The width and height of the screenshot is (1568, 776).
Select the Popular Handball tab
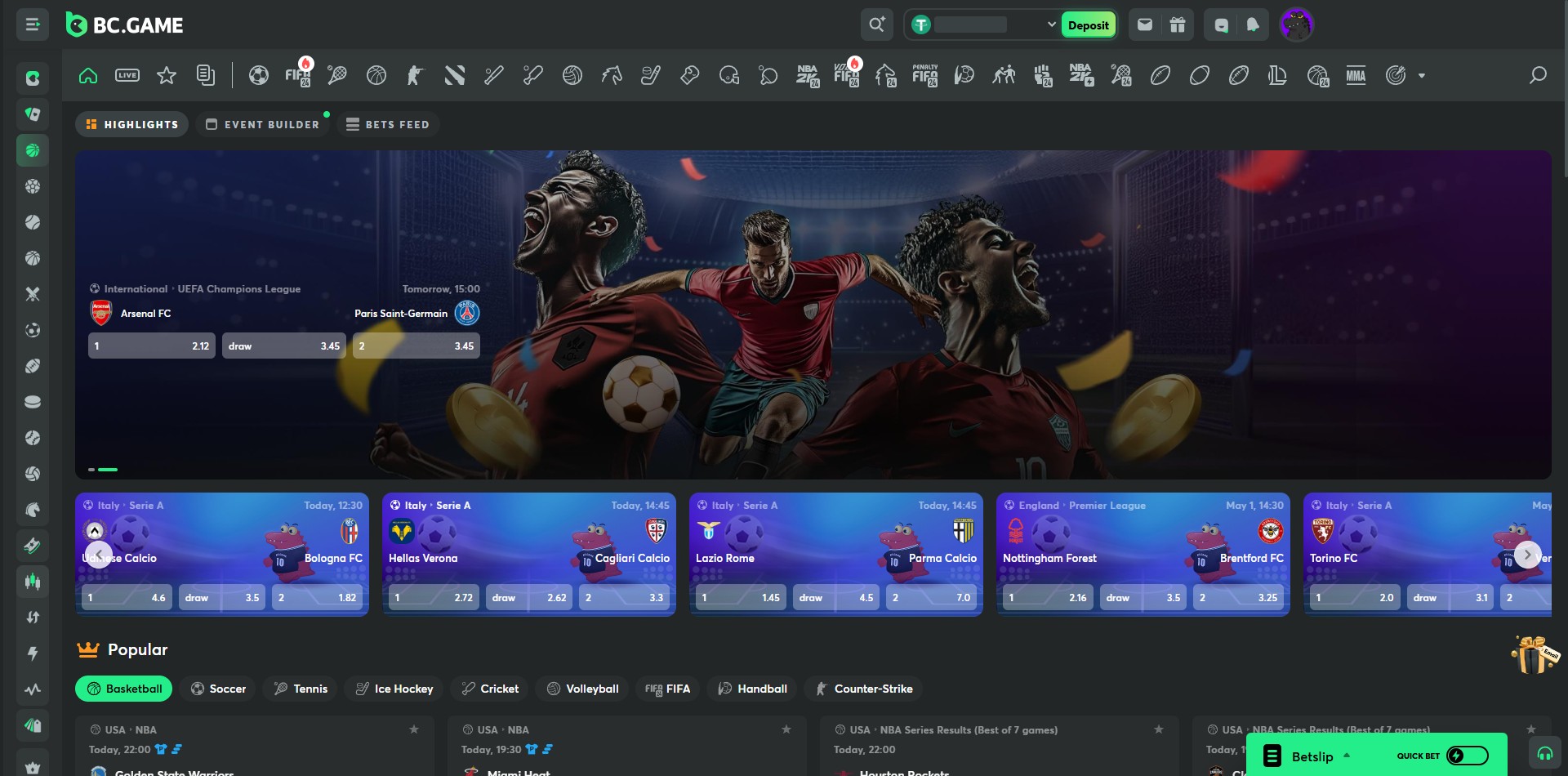(752, 689)
